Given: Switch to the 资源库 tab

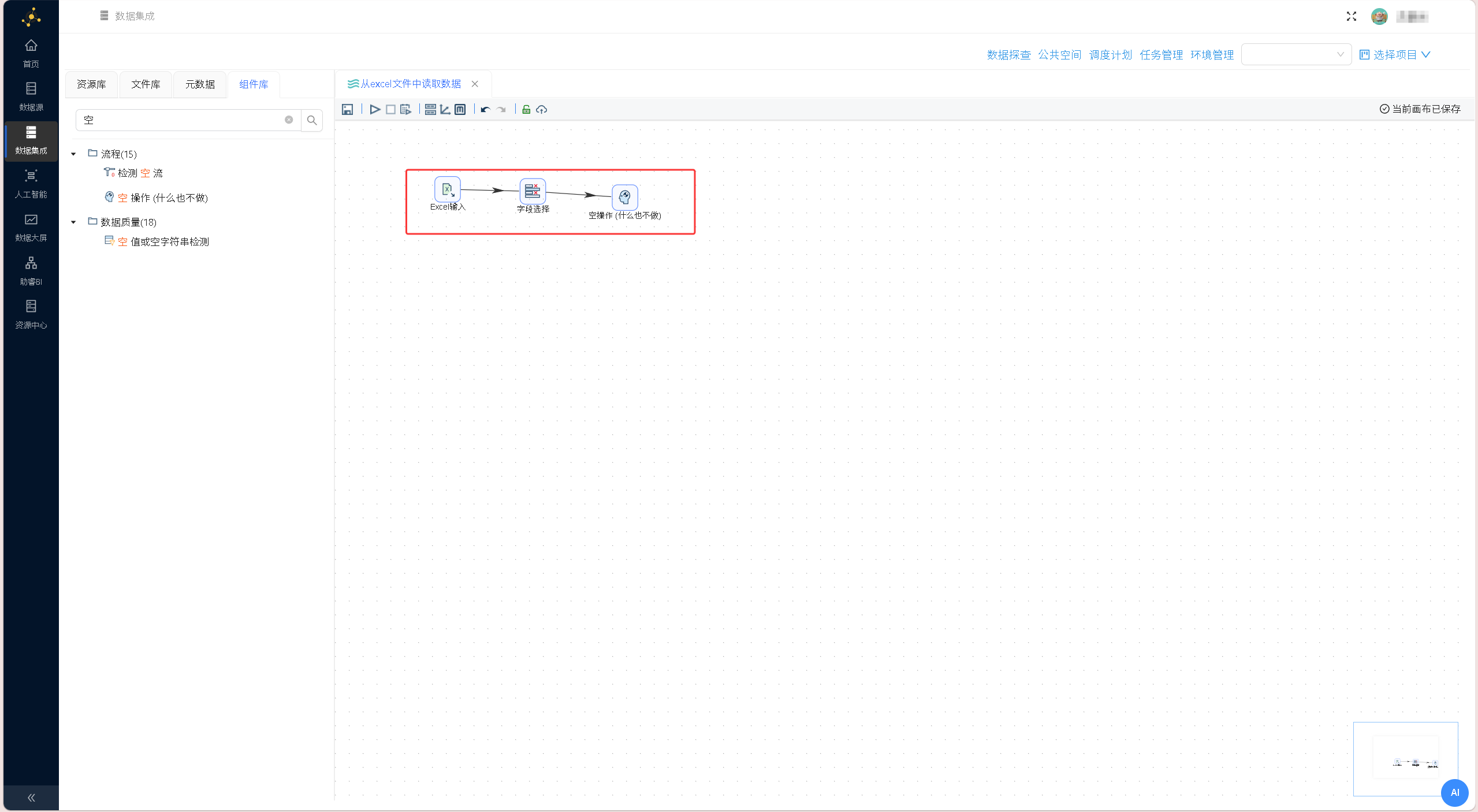Looking at the screenshot, I should tap(91, 84).
